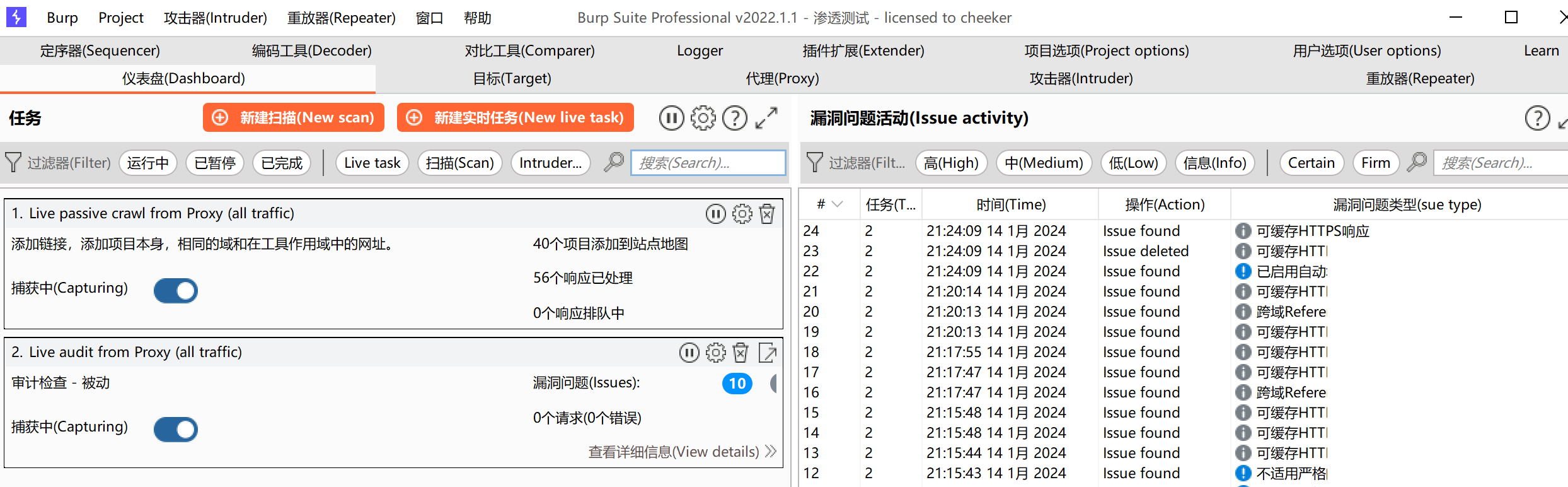This screenshot has height=487, width=1568.
Task: Open the 对比工具(Comparer) tab
Action: pyautogui.click(x=530, y=50)
